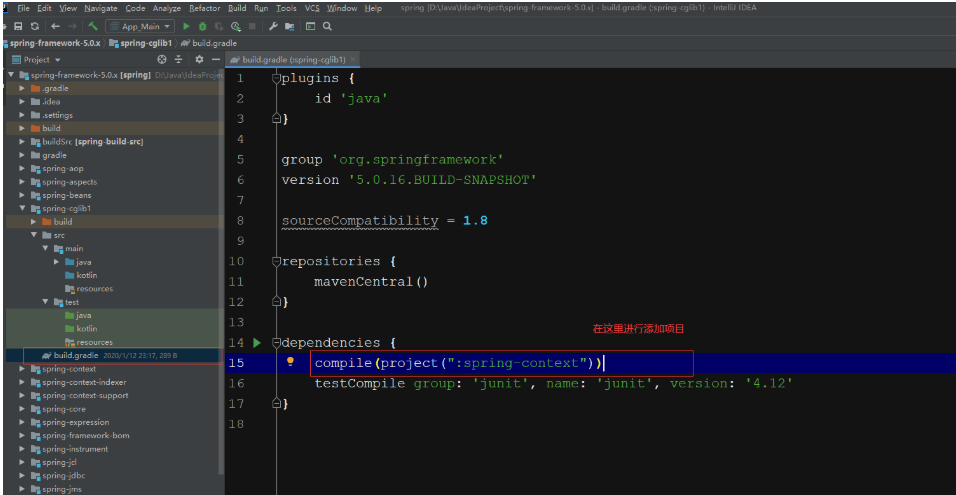Screen dimensions: 956x495
Task: Expand the spring-context module
Action: pos(22,369)
